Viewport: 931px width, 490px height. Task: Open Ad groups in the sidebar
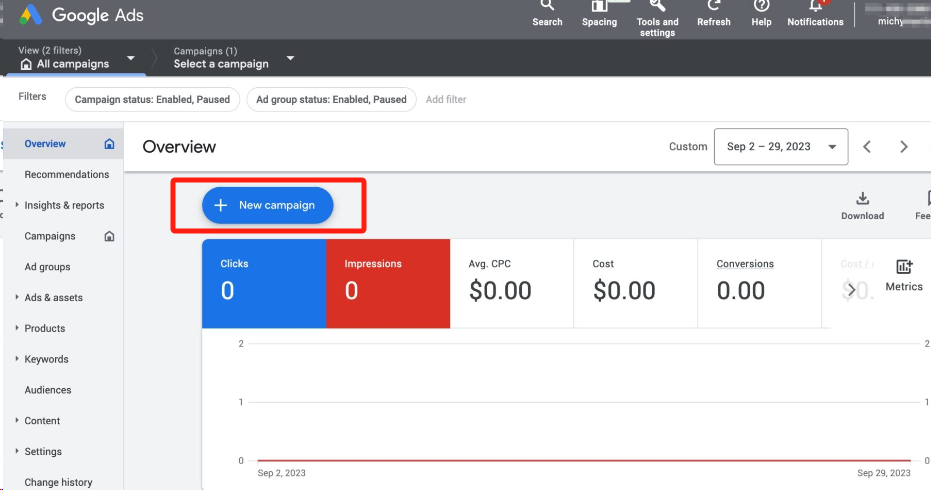pyautogui.click(x=48, y=267)
